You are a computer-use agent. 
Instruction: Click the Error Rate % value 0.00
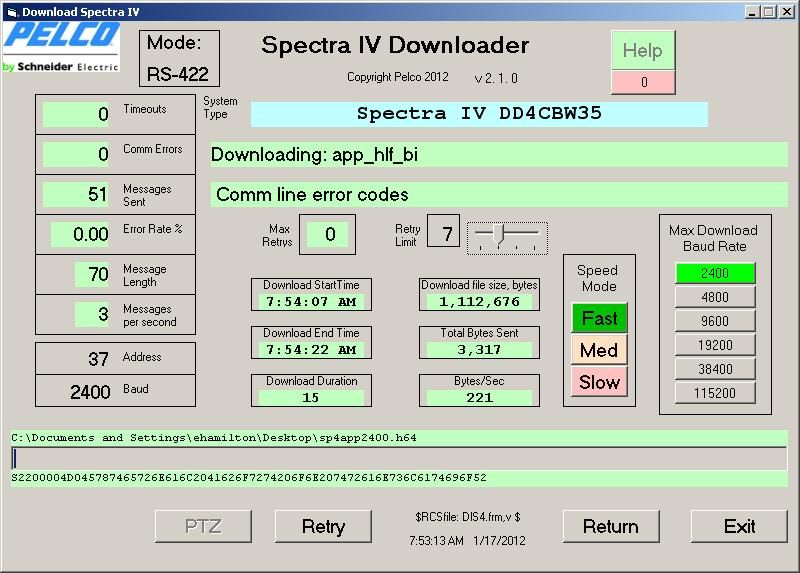[x=80, y=234]
